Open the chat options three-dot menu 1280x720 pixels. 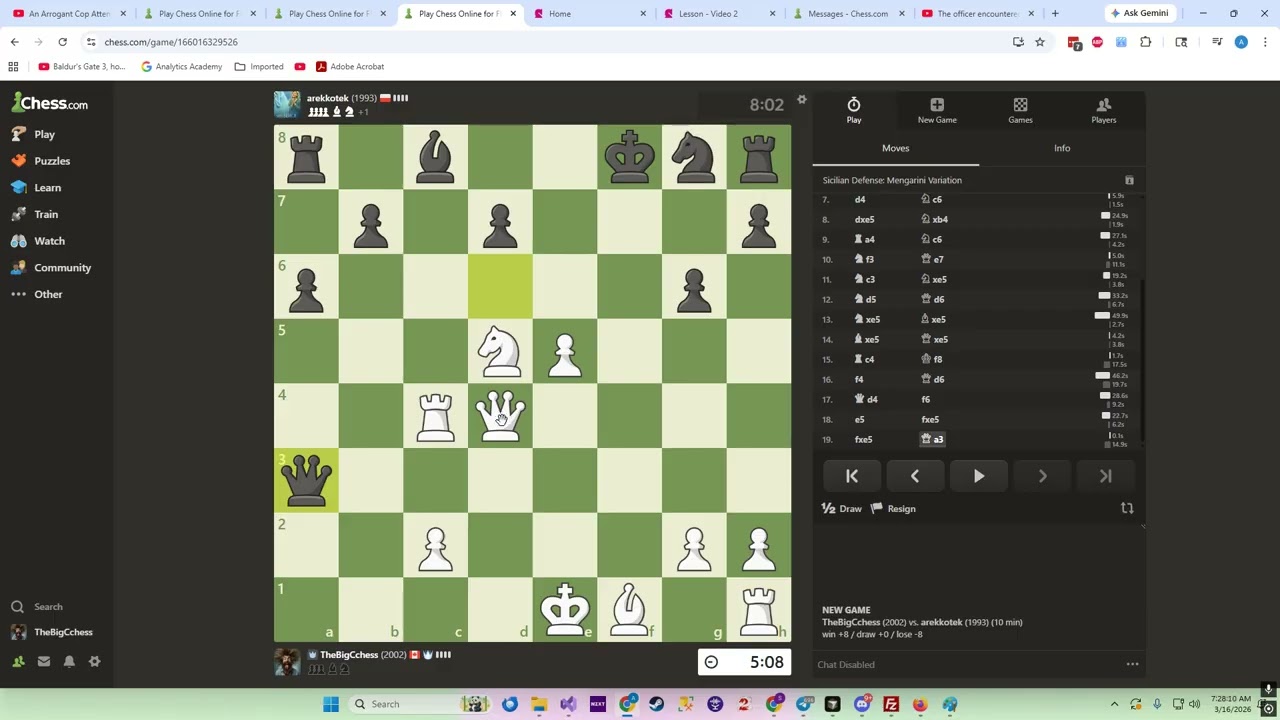(x=1132, y=664)
